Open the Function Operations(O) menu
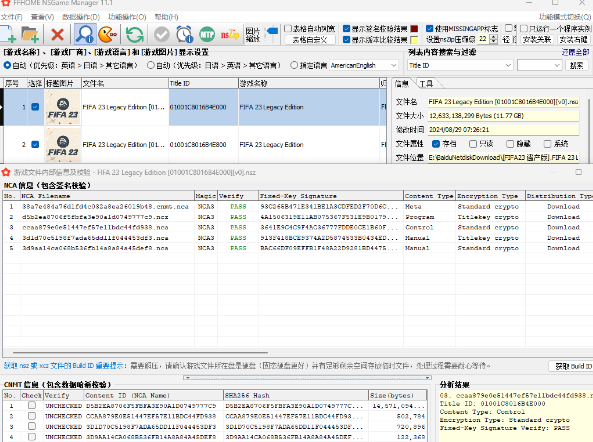593x442 pixels. [127, 17]
